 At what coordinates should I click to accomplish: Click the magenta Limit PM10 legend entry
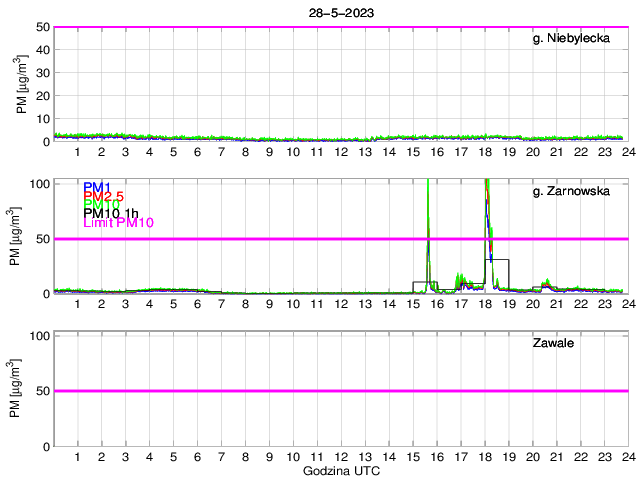[x=118, y=222]
